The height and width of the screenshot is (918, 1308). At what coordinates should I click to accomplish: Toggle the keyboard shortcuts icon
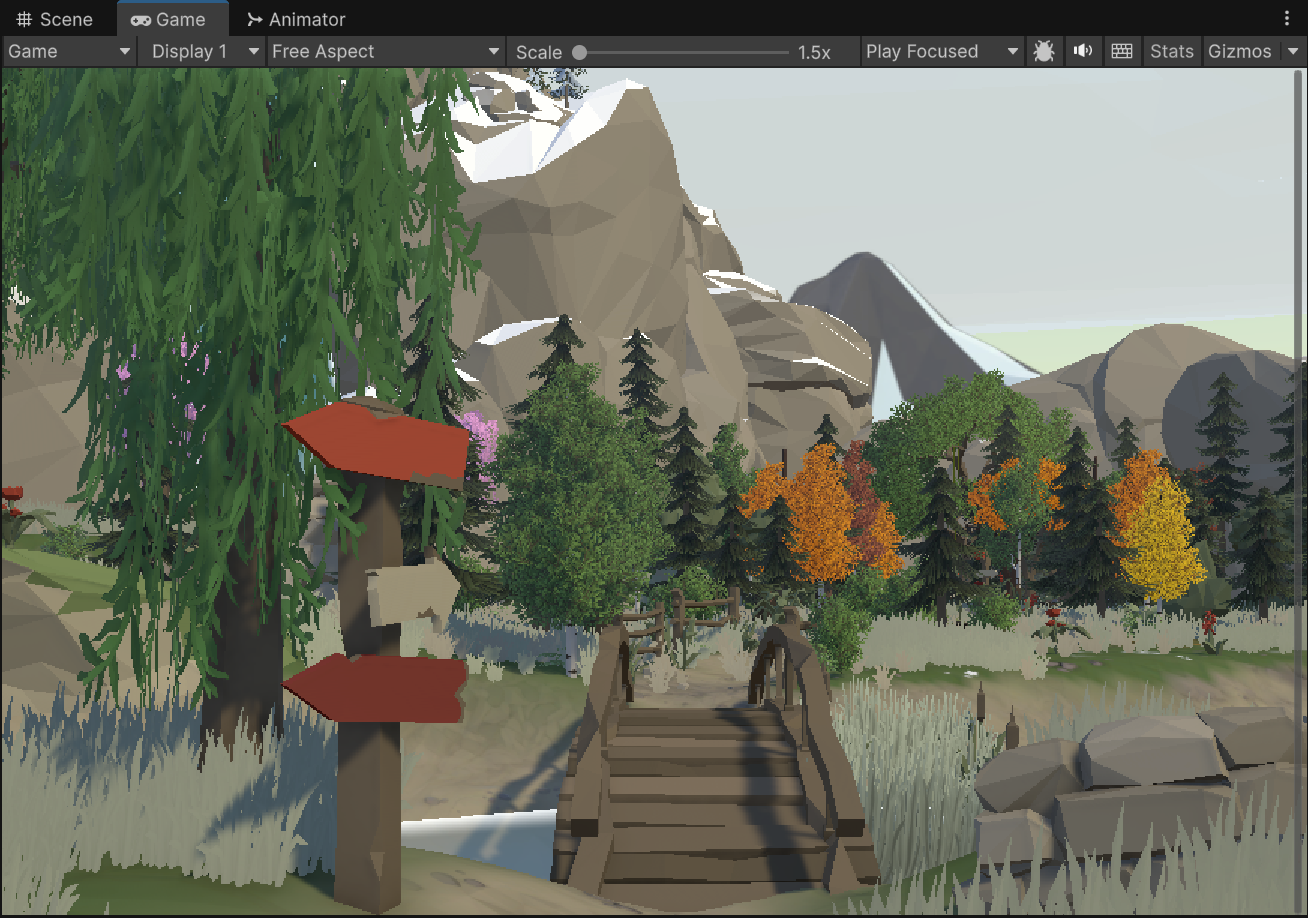point(1122,52)
